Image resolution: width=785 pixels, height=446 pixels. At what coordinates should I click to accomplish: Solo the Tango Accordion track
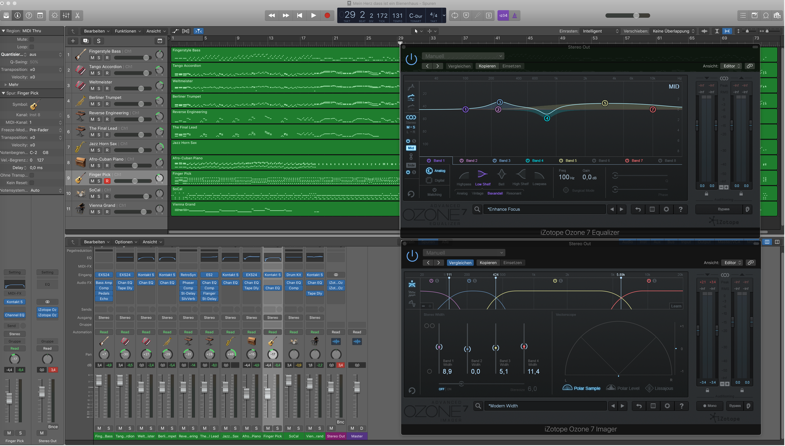point(99,73)
